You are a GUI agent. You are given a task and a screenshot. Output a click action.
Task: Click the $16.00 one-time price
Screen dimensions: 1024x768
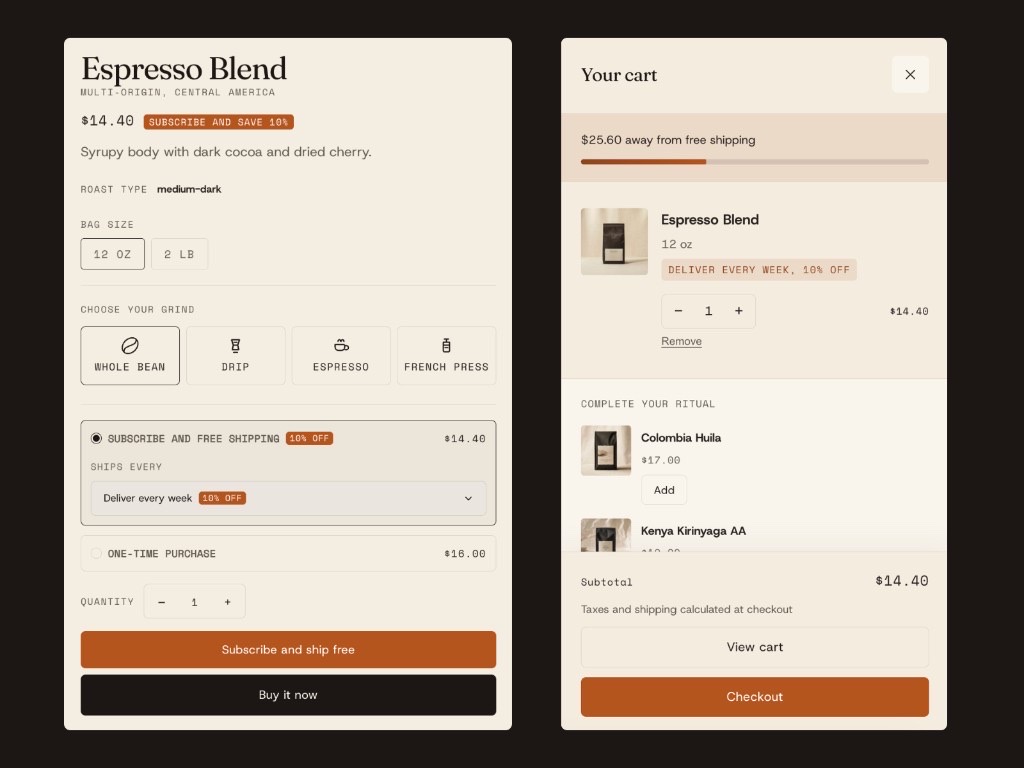(x=464, y=553)
